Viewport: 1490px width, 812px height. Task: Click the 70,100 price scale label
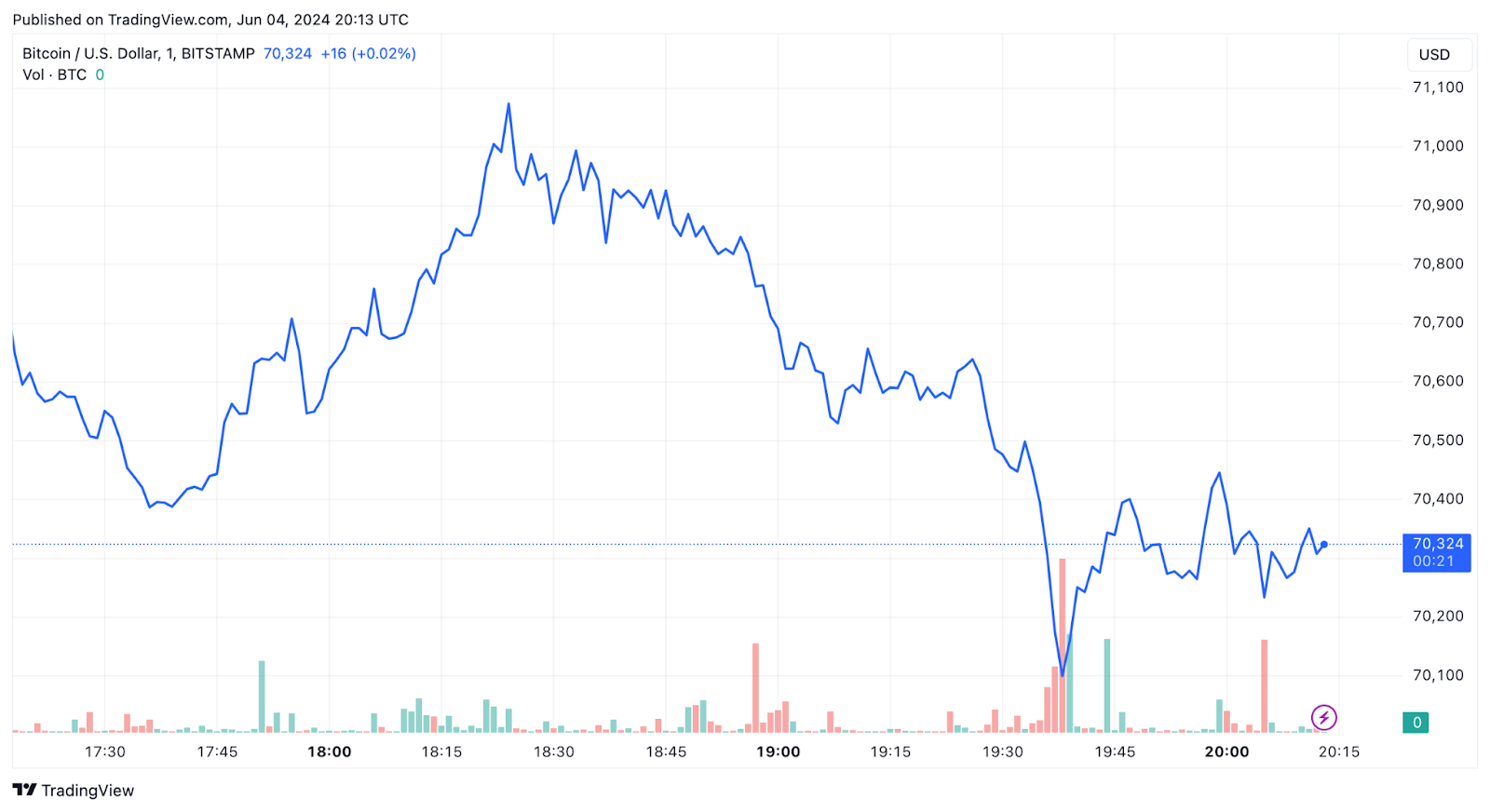pyautogui.click(x=1438, y=675)
